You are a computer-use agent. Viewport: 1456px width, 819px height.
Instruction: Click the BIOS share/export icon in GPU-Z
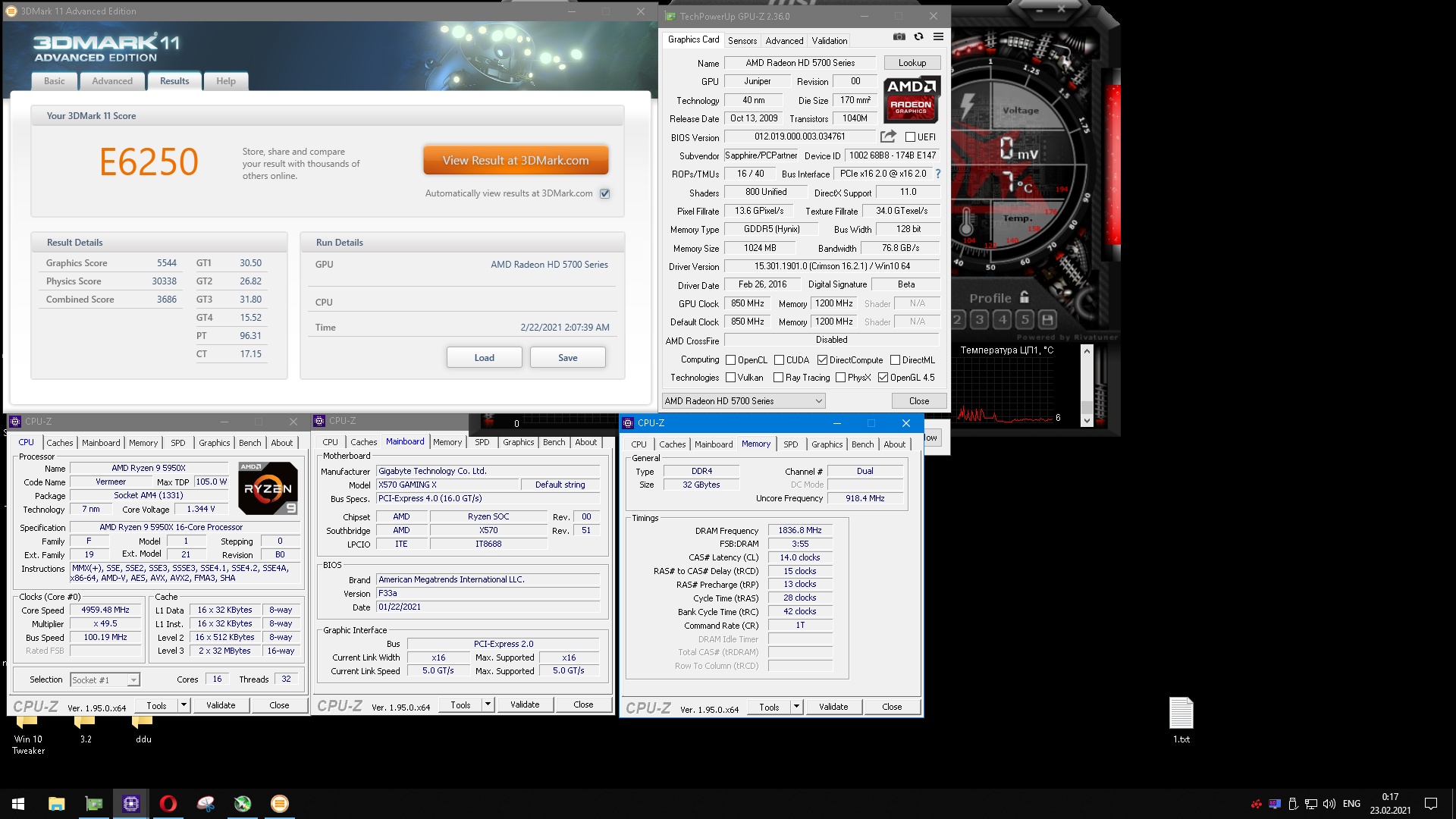tap(888, 136)
